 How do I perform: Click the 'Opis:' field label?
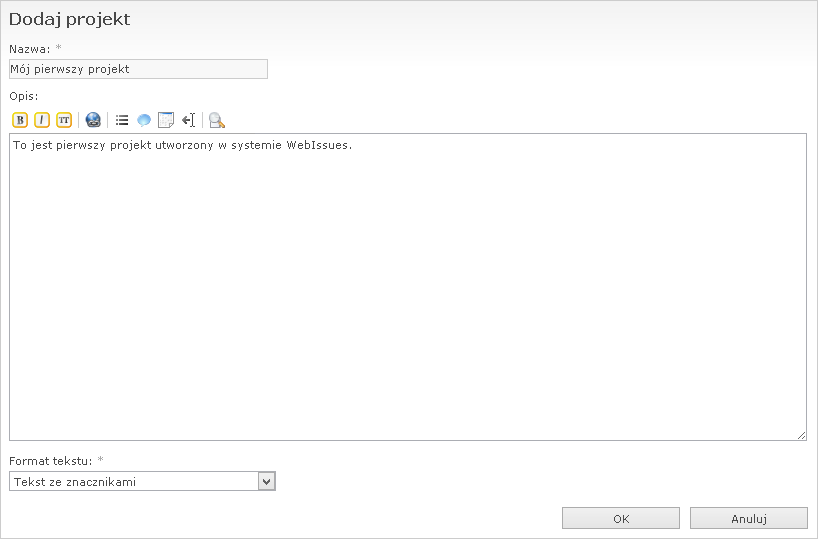click(x=24, y=96)
